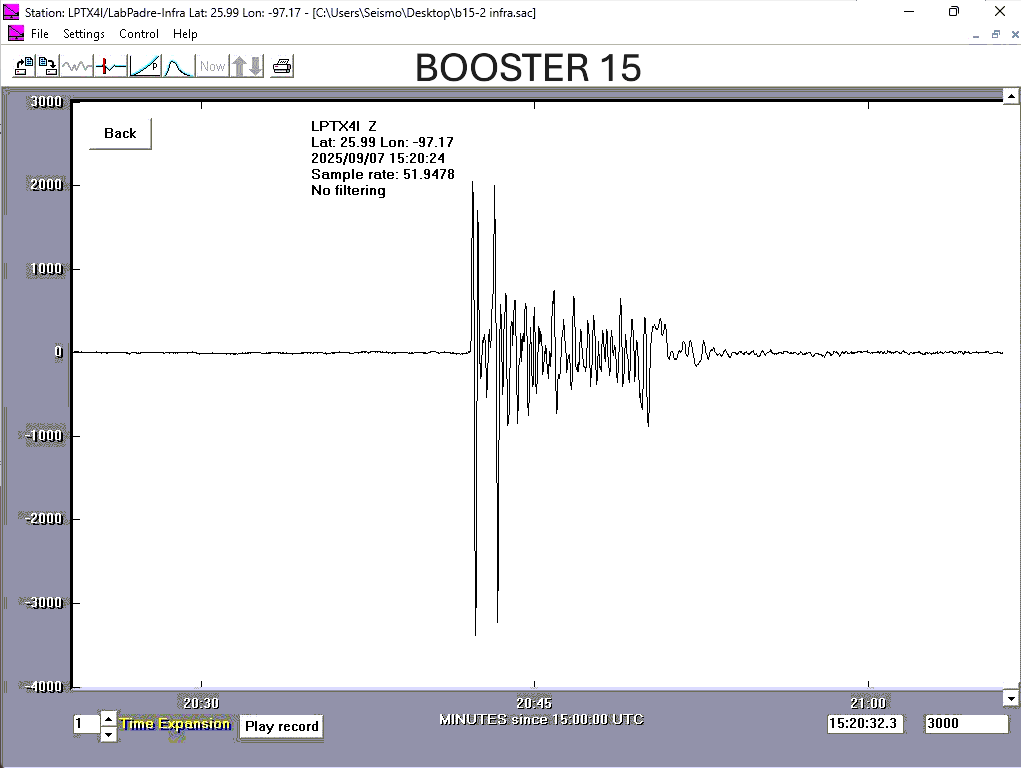Open the File menu
This screenshot has height=768, width=1021.
tap(40, 34)
